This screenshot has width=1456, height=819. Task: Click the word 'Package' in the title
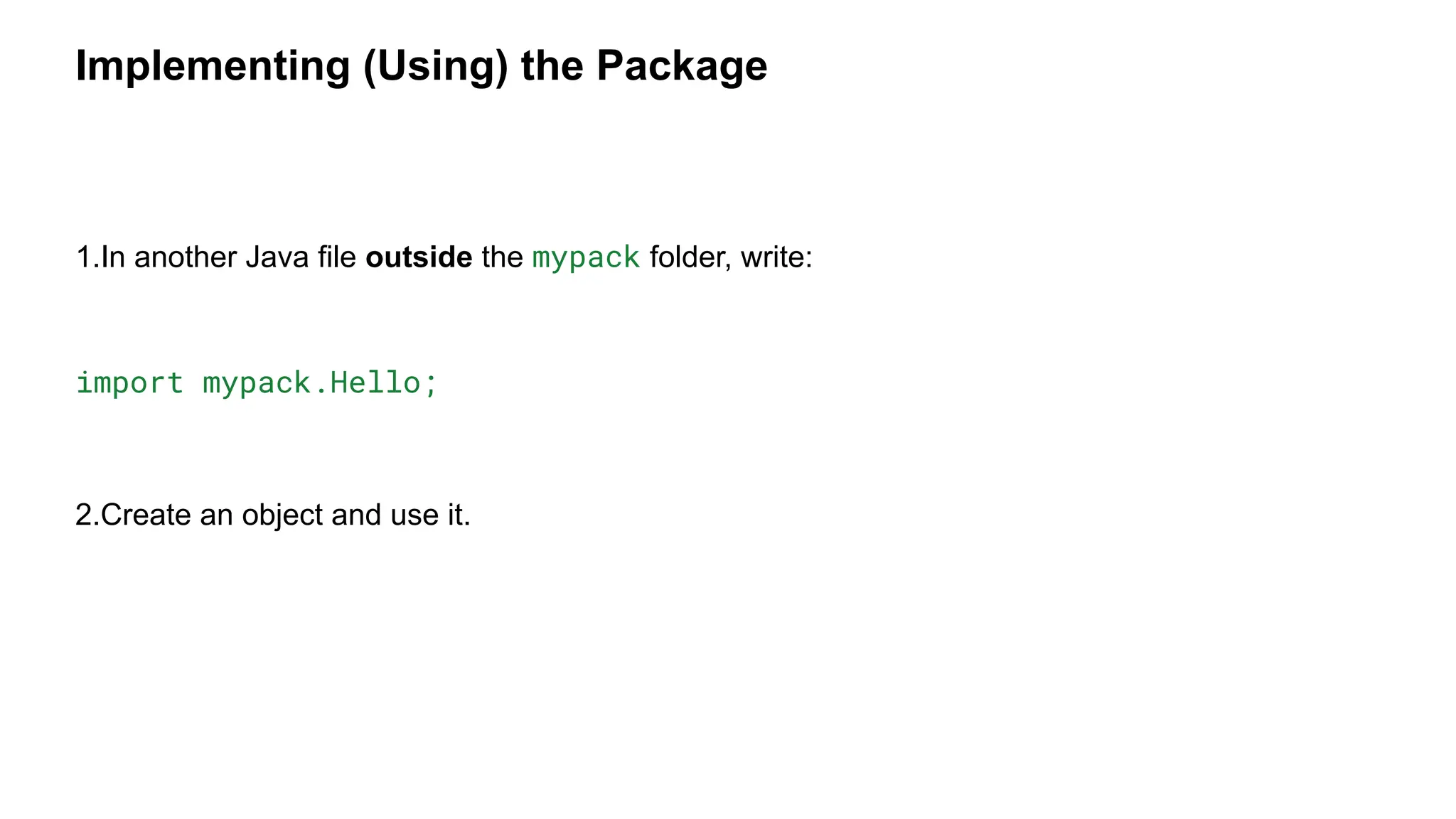681,66
